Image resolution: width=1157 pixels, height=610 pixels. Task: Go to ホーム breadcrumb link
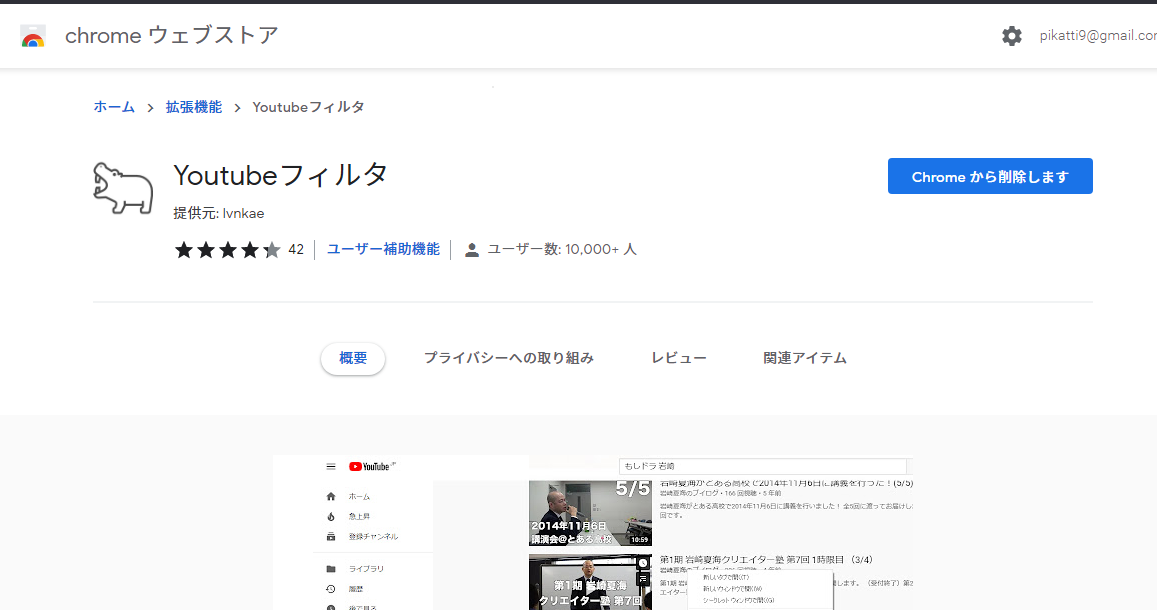pyautogui.click(x=114, y=107)
